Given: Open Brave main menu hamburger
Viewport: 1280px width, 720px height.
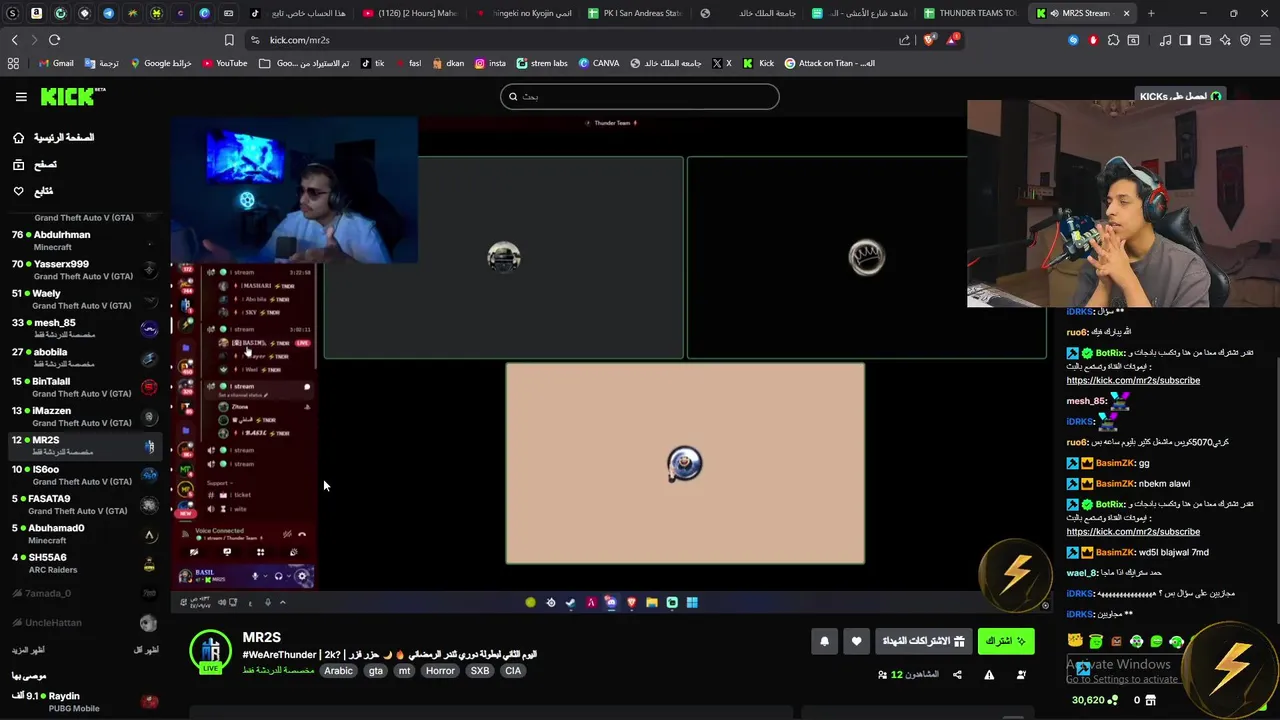Looking at the screenshot, I should (x=1265, y=40).
